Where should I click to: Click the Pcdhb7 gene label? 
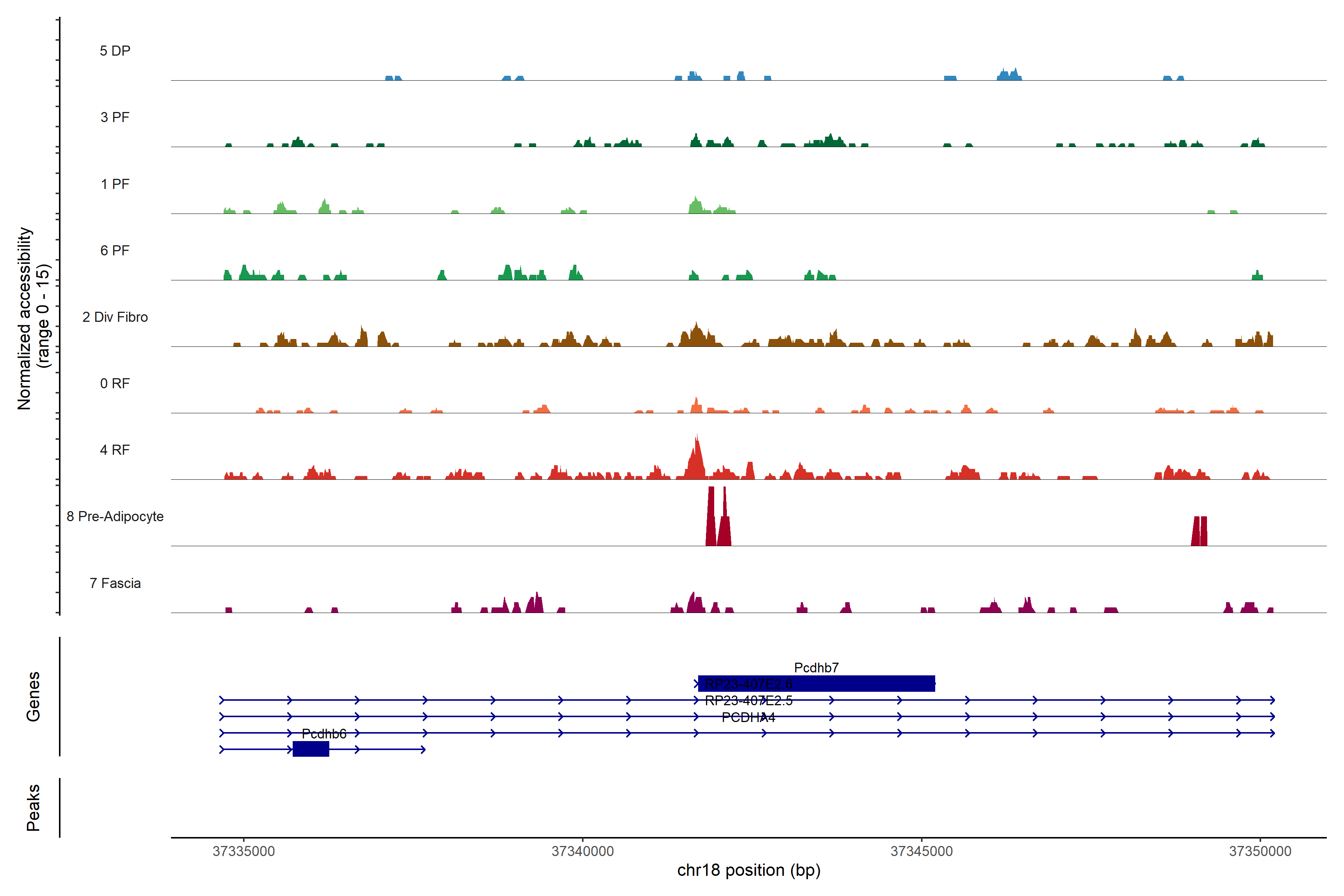point(816,668)
